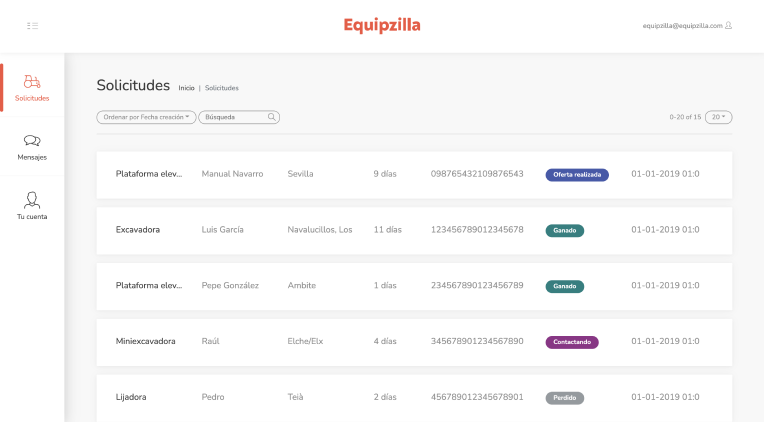Click the sidebar collapse menu icon

[33, 26]
